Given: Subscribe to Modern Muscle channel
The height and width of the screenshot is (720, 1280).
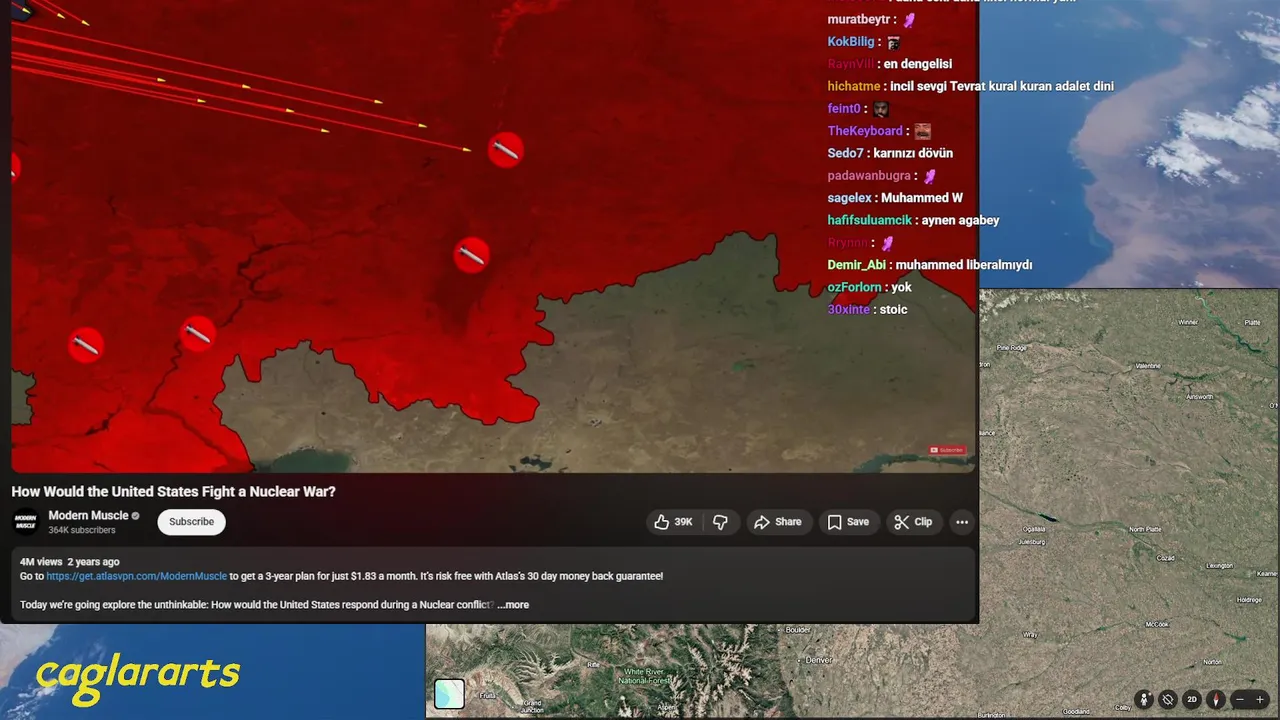Looking at the screenshot, I should [191, 522].
